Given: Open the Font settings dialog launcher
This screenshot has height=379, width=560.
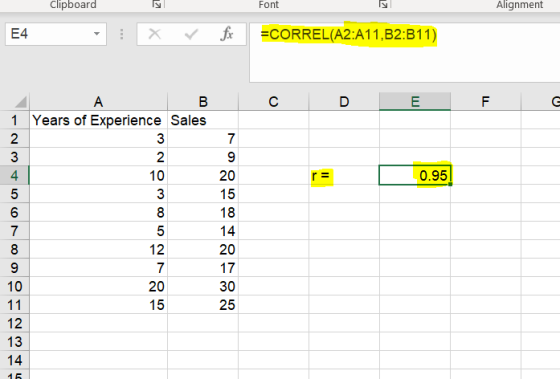Looking at the screenshot, I should (x=383, y=4).
